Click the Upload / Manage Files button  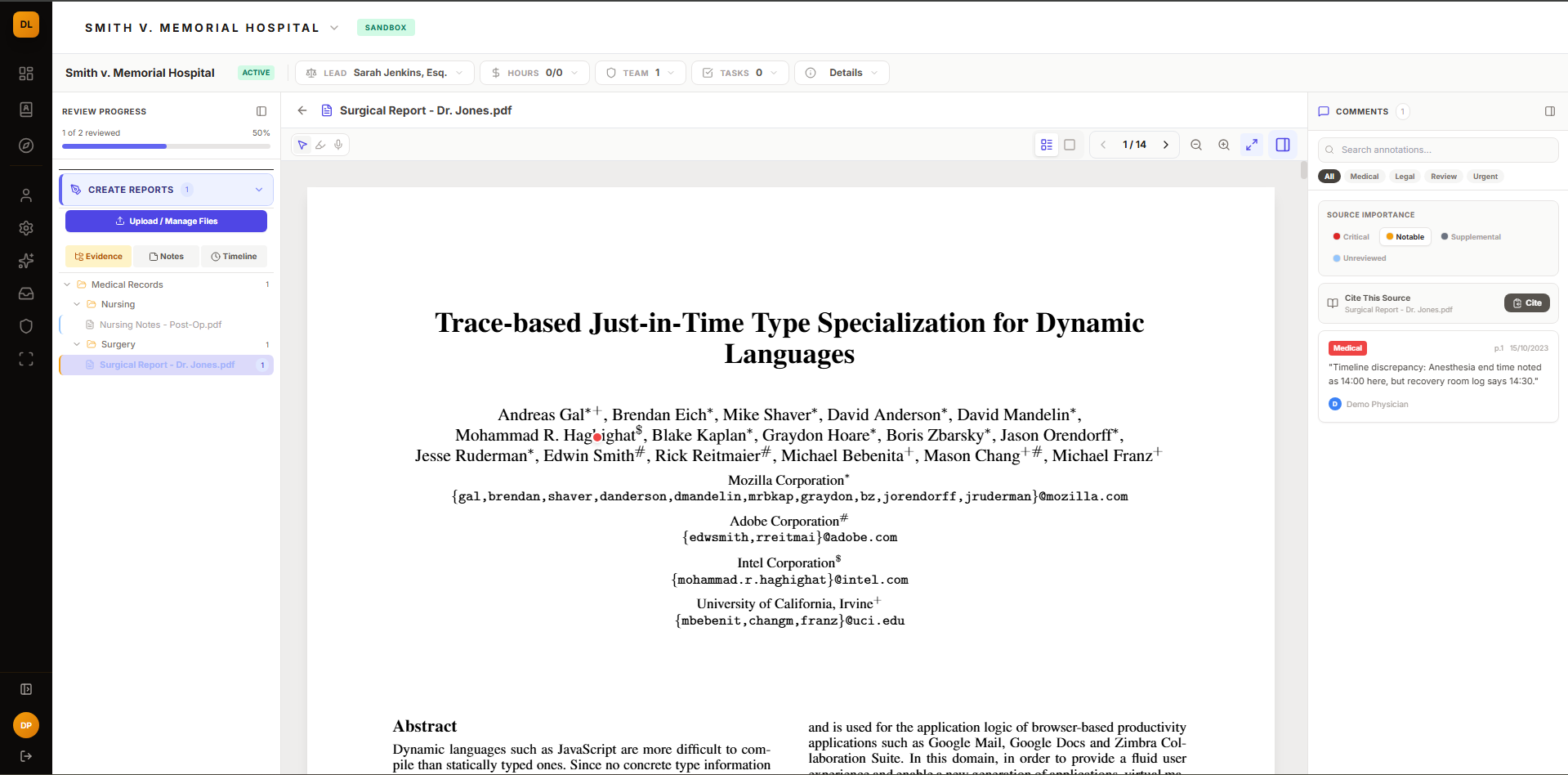tap(167, 222)
